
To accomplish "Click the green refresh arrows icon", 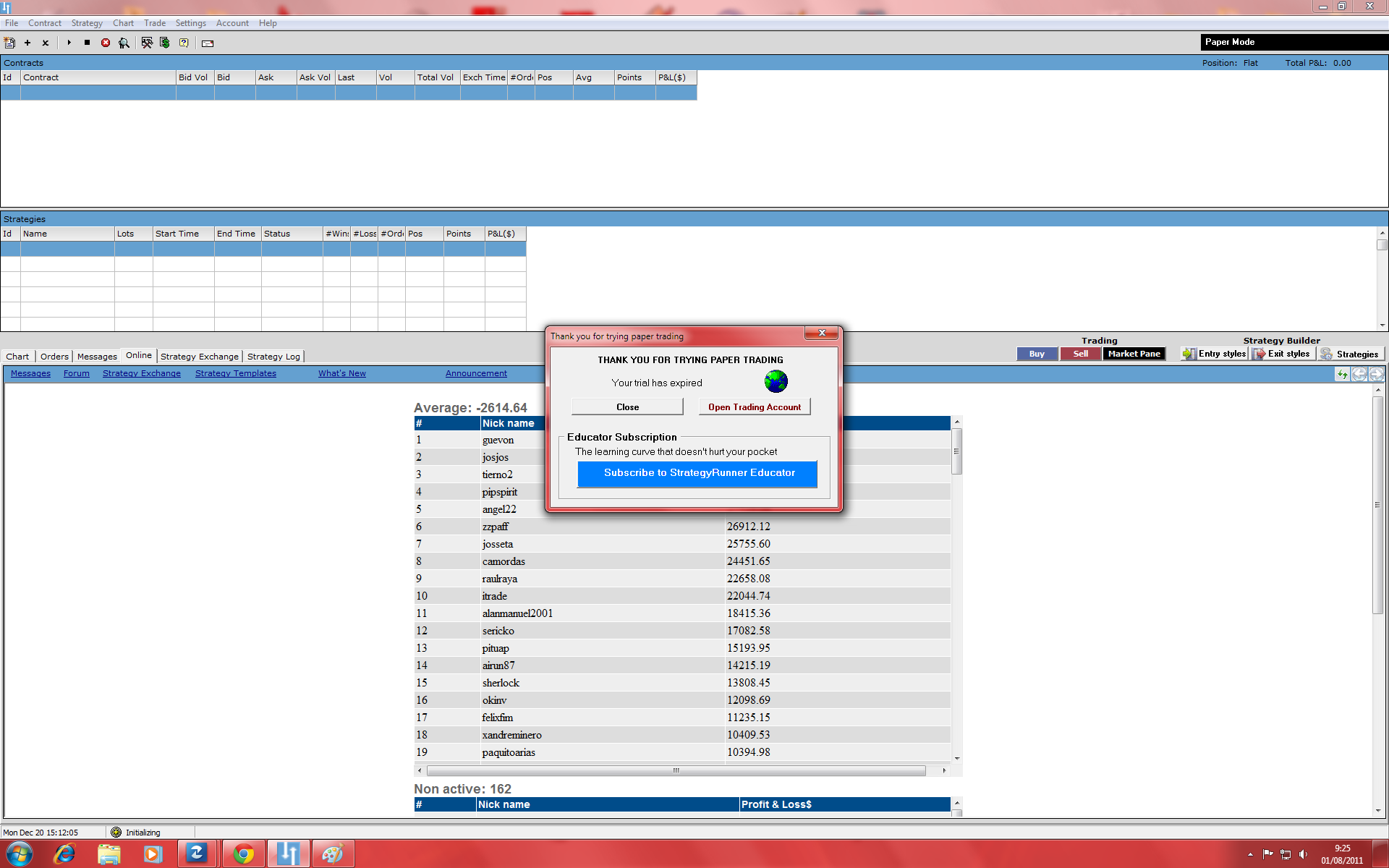I will 1342,374.
